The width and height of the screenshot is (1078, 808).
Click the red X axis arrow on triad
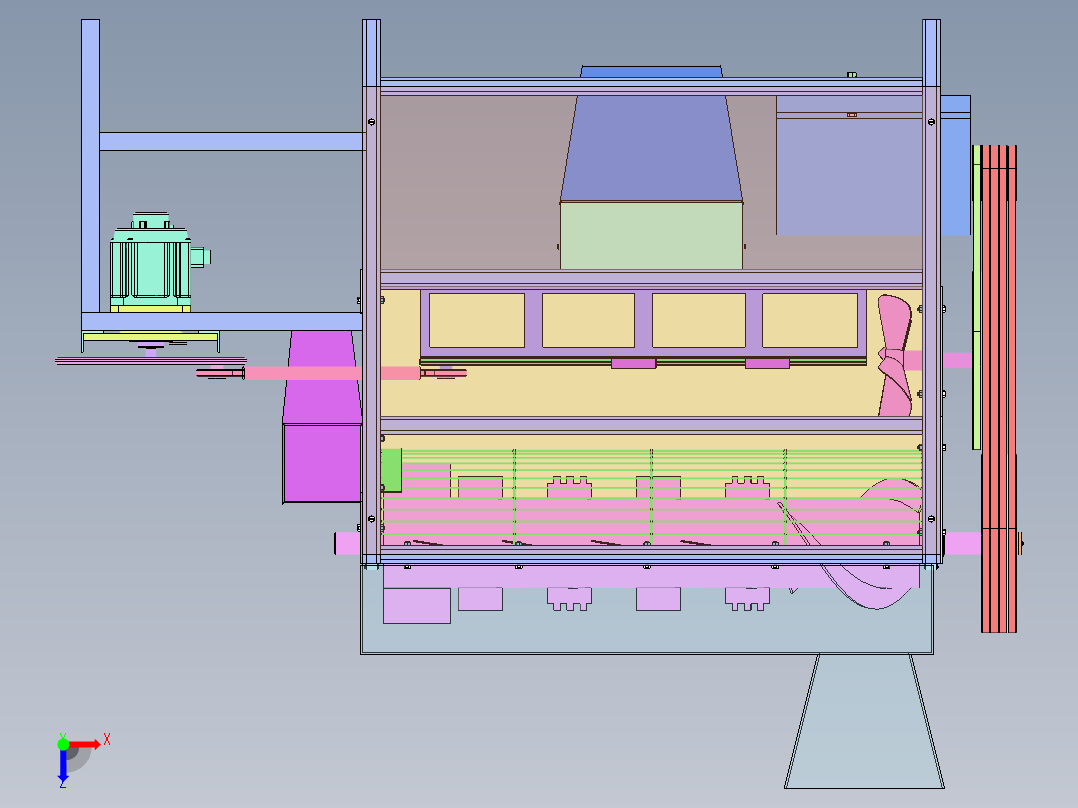point(85,745)
